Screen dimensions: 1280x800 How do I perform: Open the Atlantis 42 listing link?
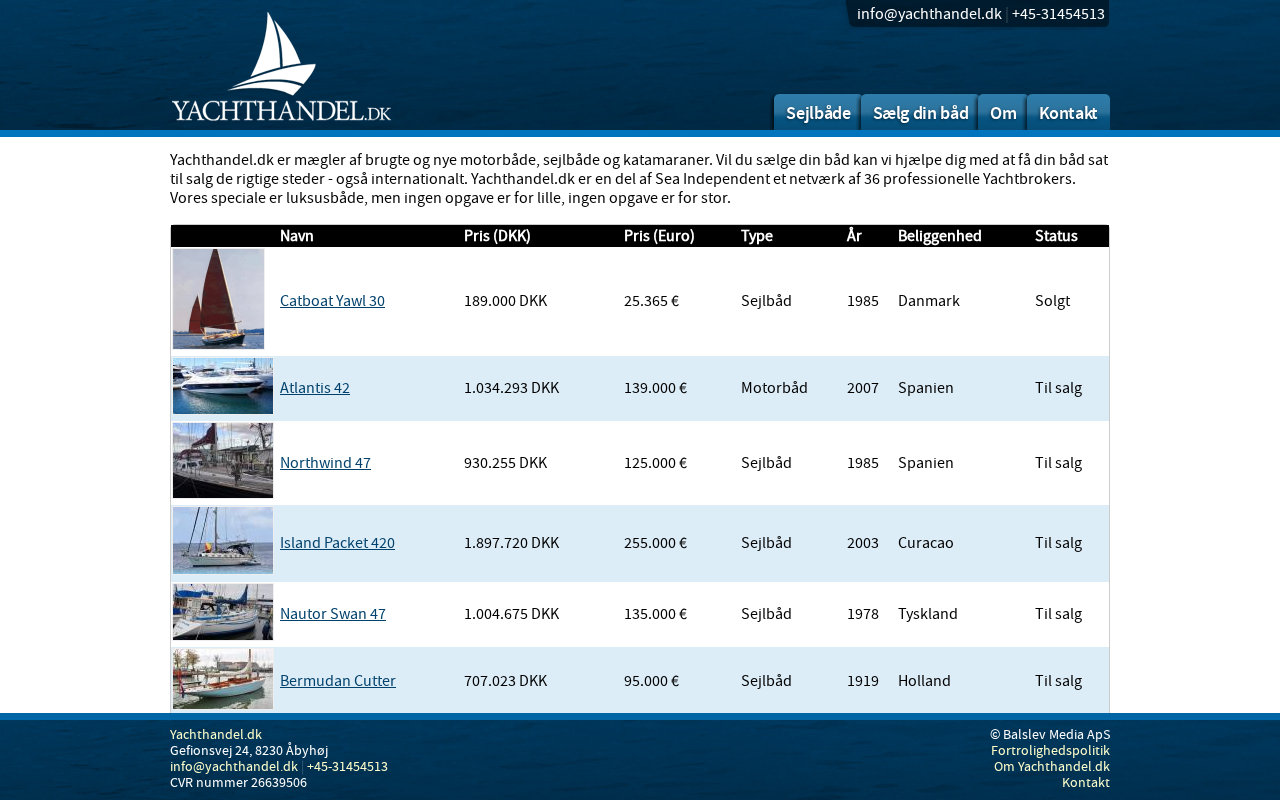315,388
